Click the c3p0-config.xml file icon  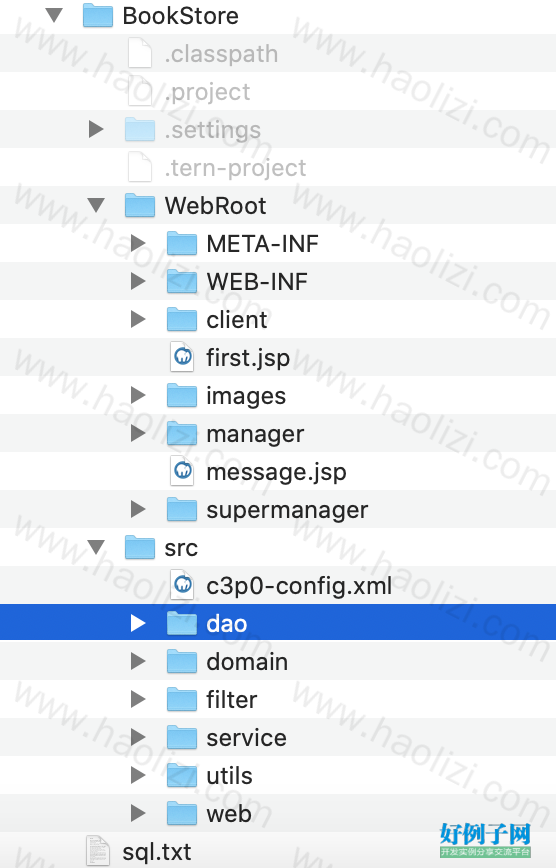pyautogui.click(x=182, y=585)
